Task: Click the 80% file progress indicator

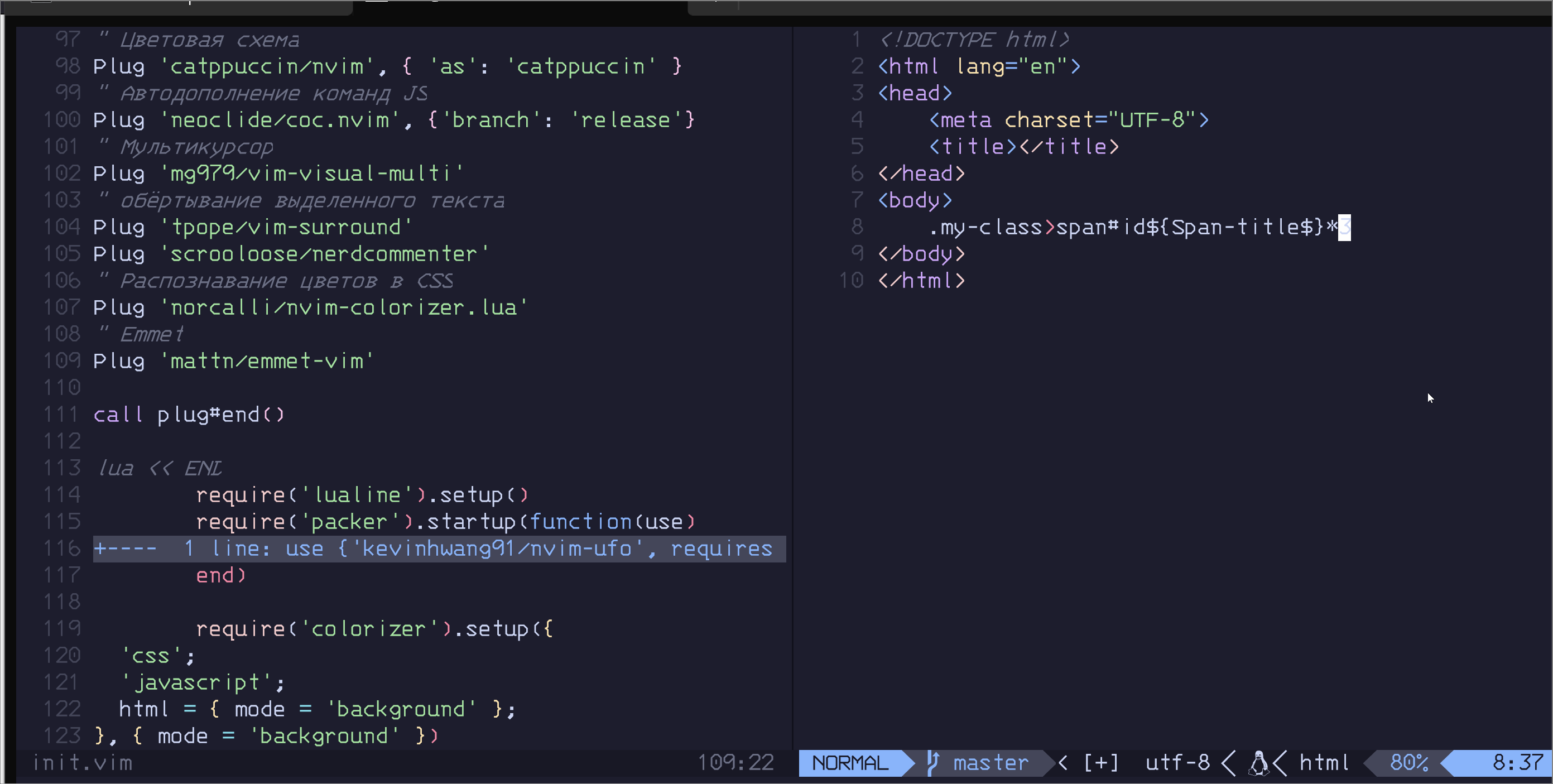Action: pyautogui.click(x=1408, y=763)
